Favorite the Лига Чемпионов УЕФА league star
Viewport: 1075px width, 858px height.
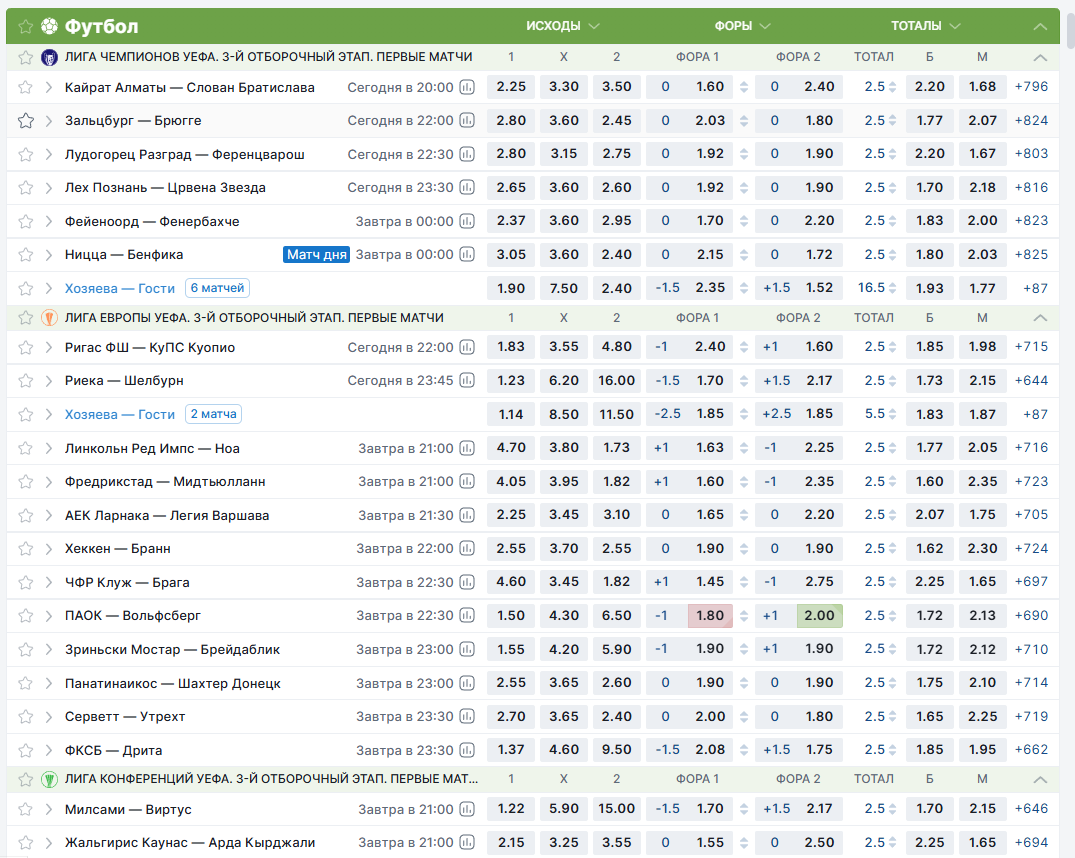[25, 58]
